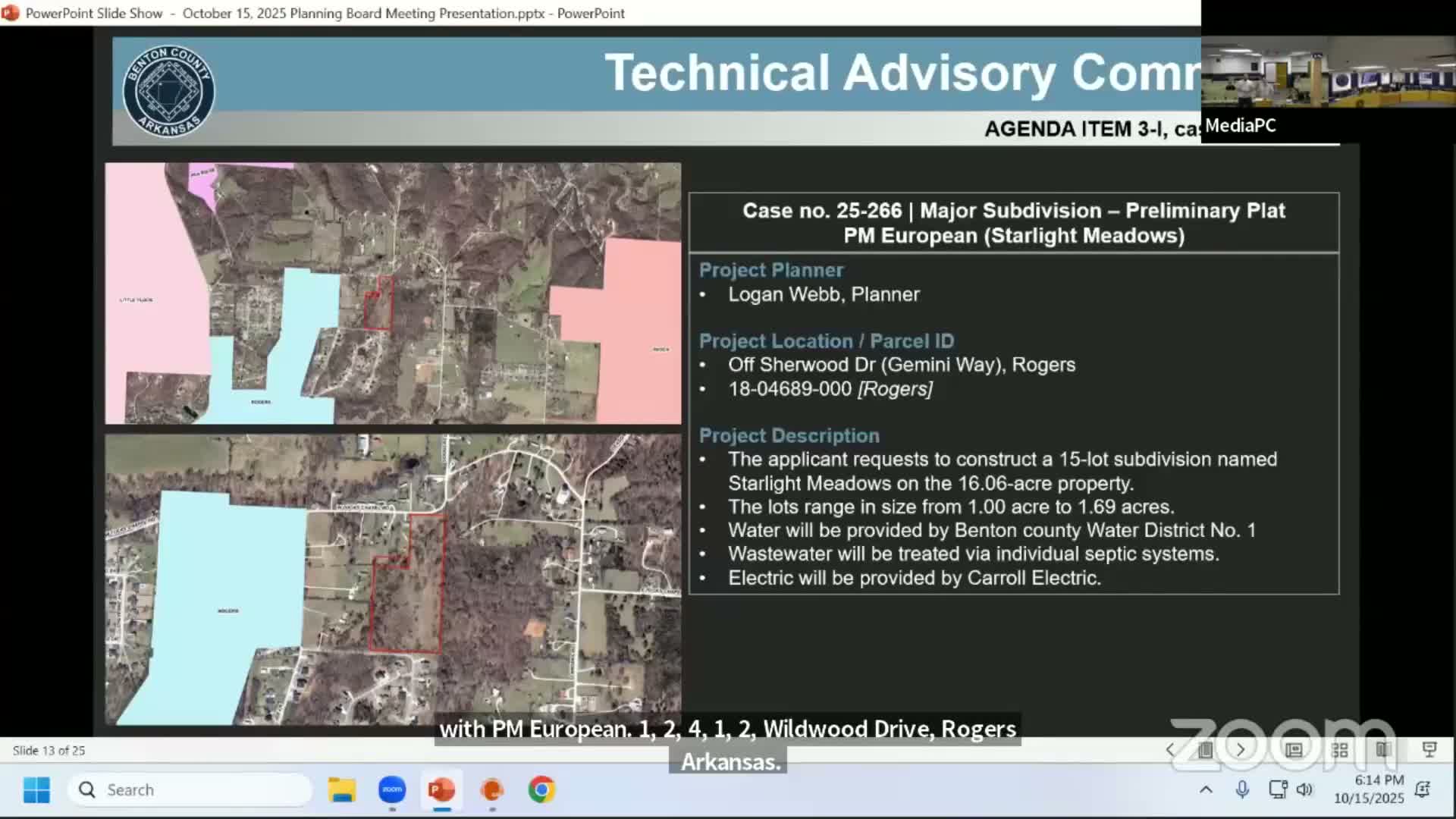Open File Explorer on taskbar
1456x819 pixels.
click(x=342, y=790)
